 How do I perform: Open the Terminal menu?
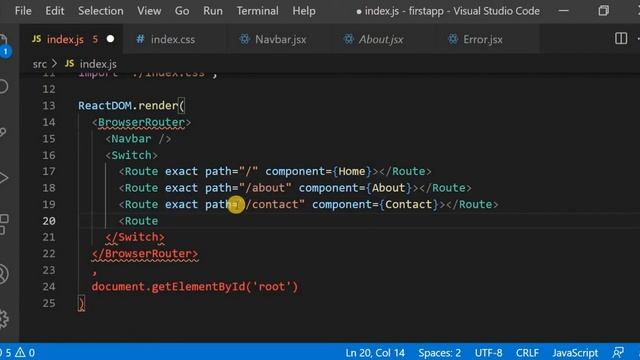[258, 11]
